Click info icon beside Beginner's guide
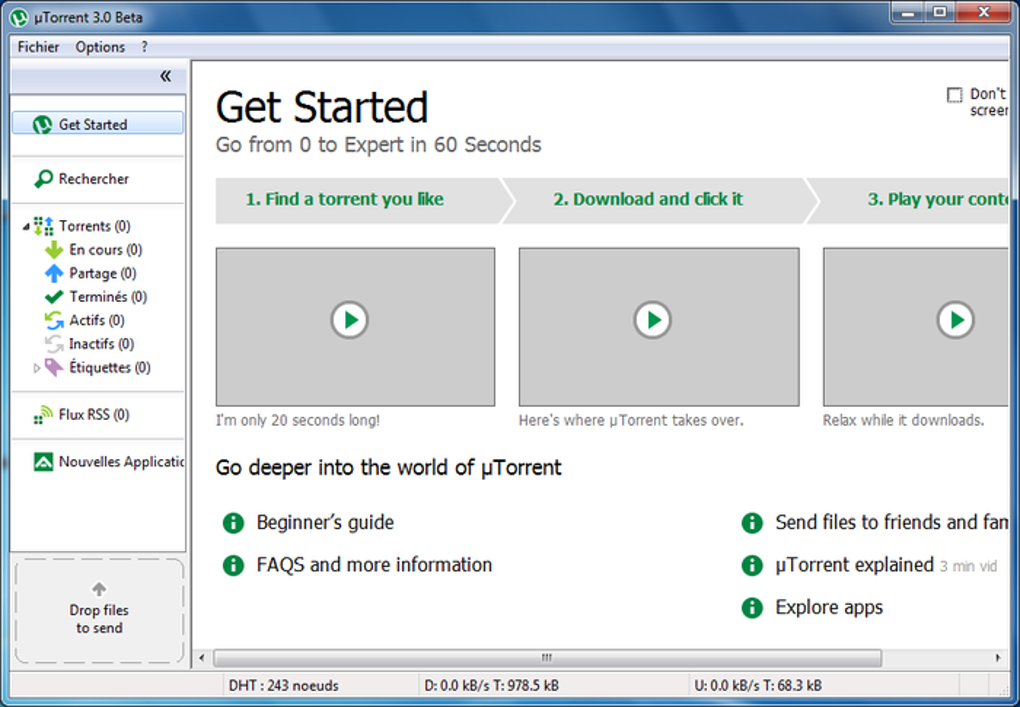 pyautogui.click(x=233, y=522)
